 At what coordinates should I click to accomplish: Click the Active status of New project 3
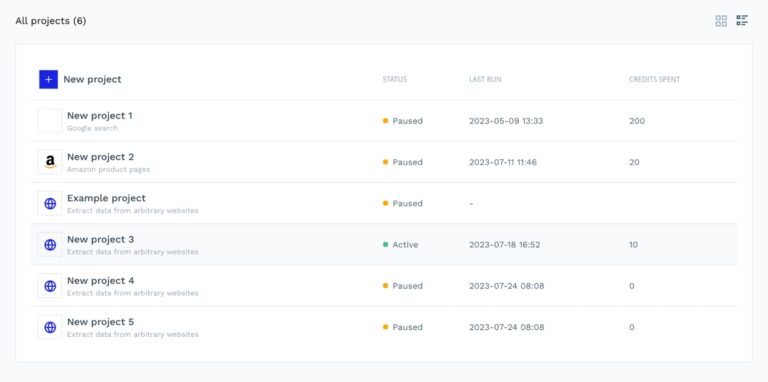(x=401, y=244)
